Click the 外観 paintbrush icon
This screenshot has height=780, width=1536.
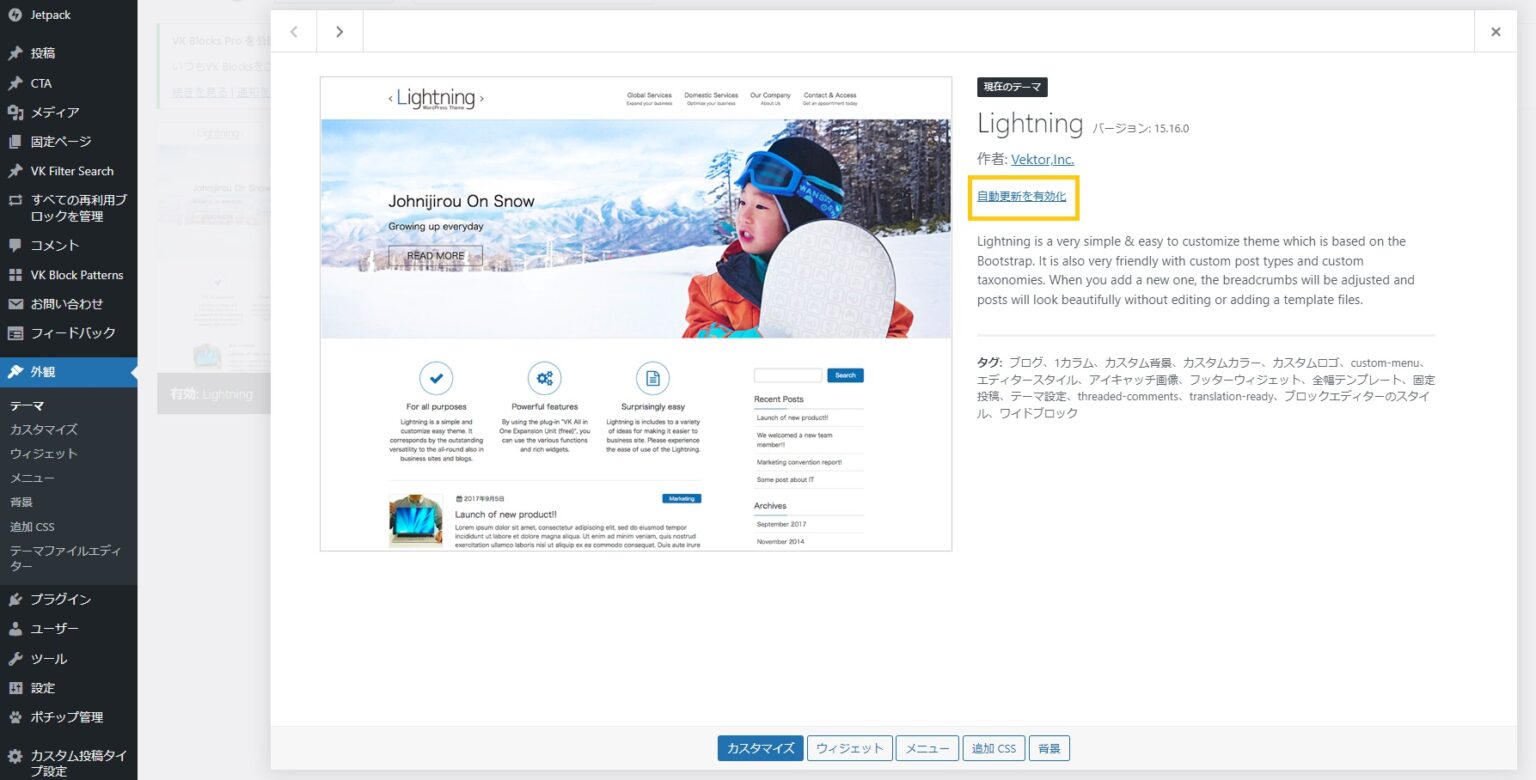pos(17,371)
